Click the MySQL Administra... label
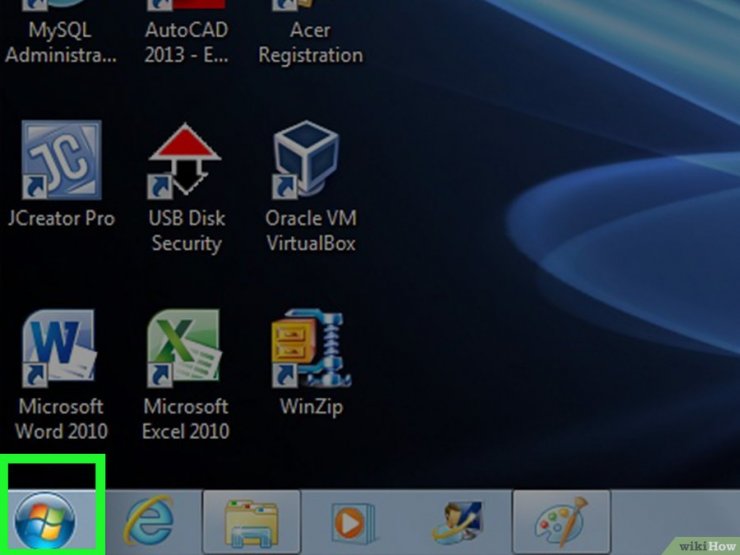Screen dimensions: 740x555 [60, 42]
